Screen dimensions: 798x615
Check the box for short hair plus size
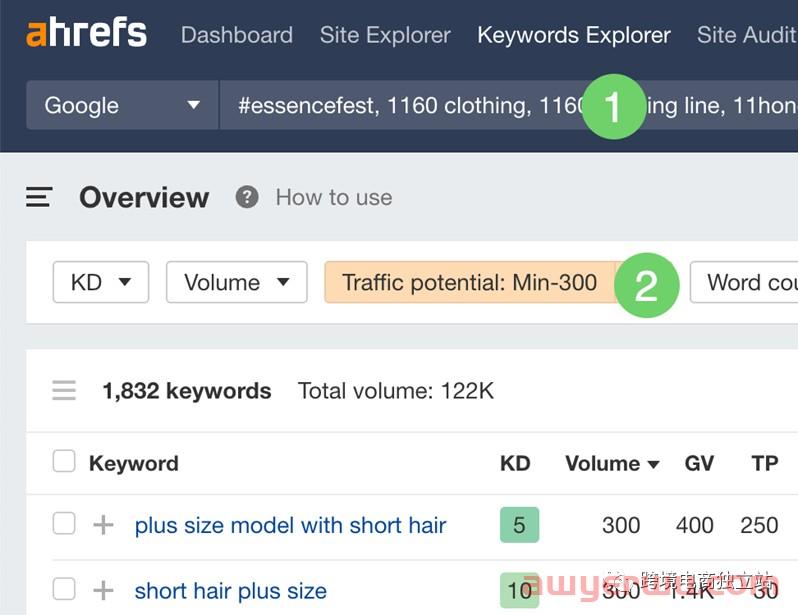(x=64, y=589)
